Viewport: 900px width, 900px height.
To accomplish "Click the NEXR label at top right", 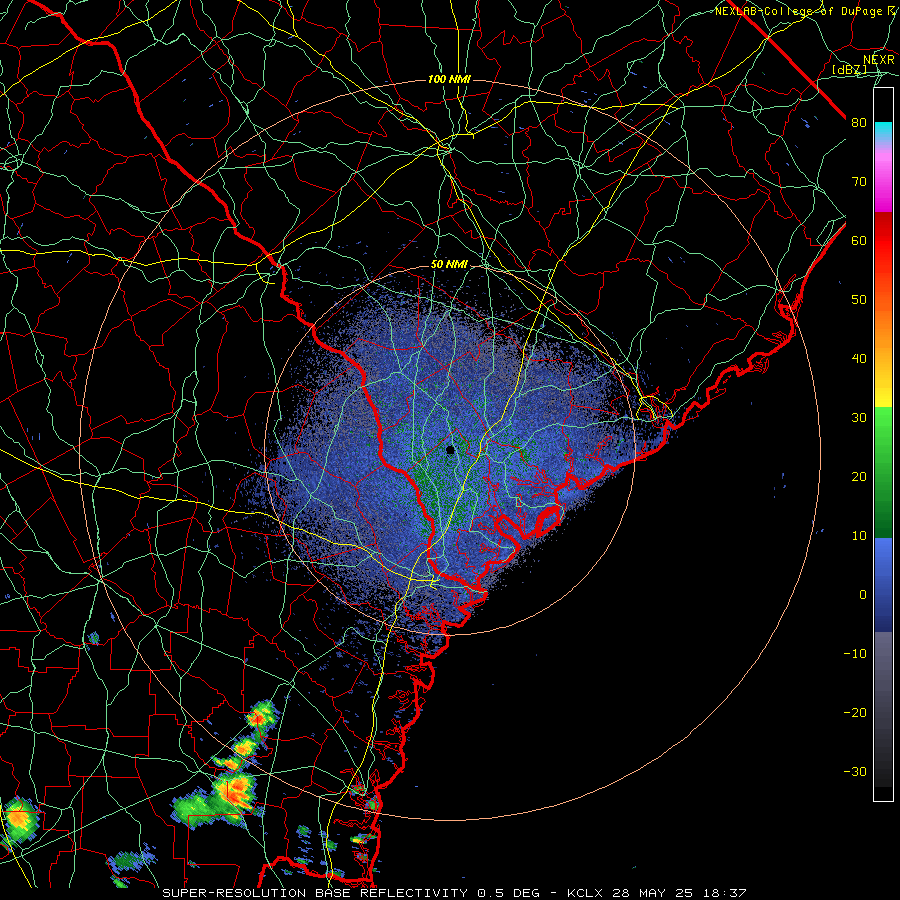I will pyautogui.click(x=879, y=60).
